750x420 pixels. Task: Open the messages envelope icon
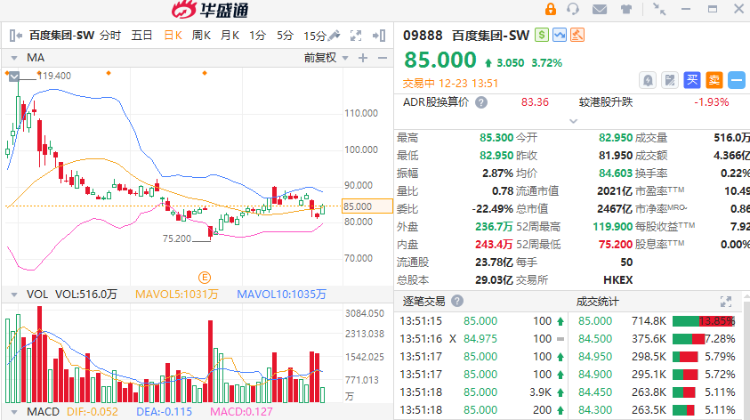coord(599,9)
